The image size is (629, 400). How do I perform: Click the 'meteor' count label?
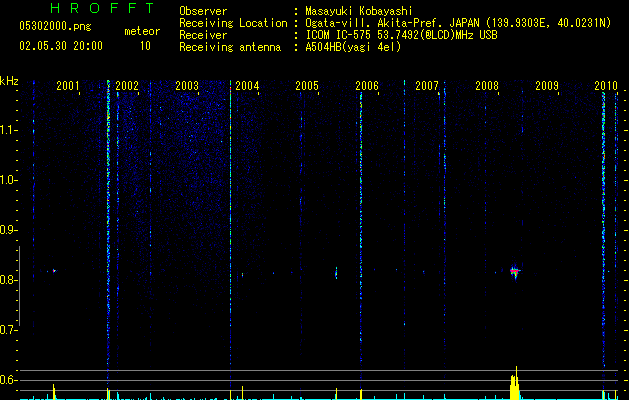coord(142,31)
